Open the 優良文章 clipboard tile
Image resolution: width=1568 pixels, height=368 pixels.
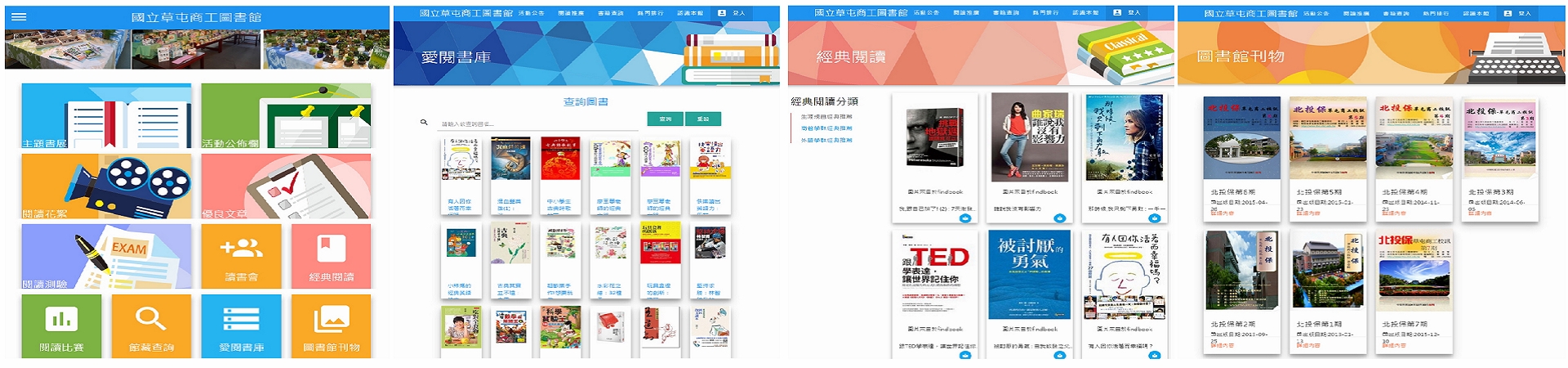pyautogui.click(x=286, y=186)
